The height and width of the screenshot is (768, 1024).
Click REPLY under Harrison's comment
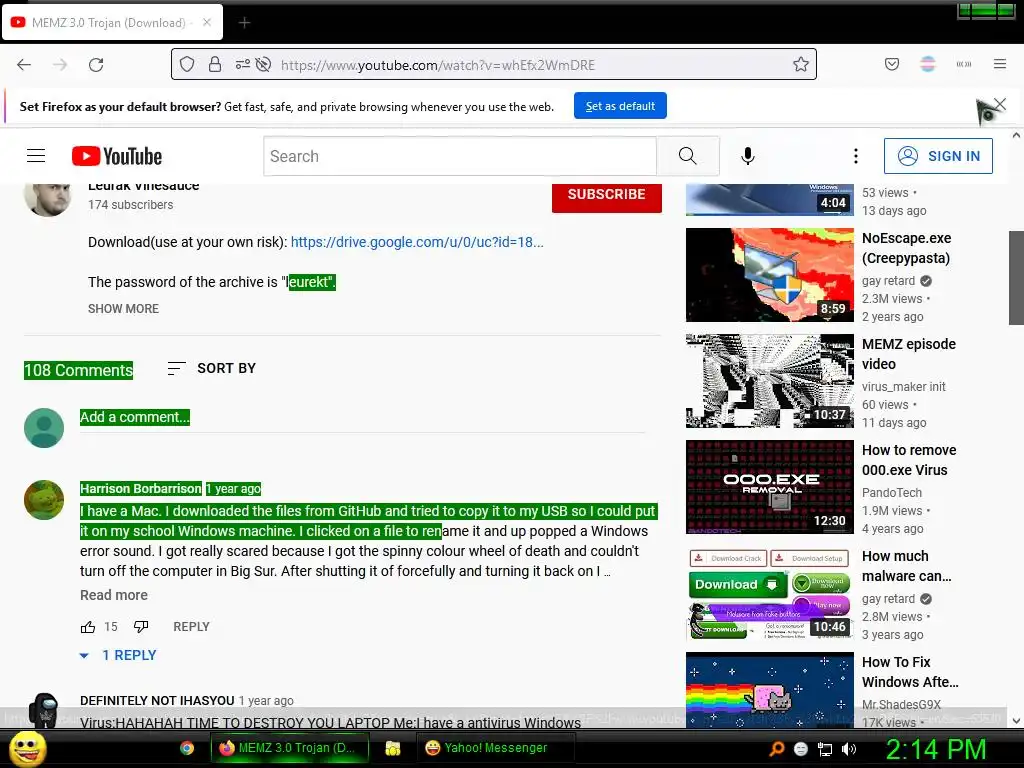[x=191, y=627]
